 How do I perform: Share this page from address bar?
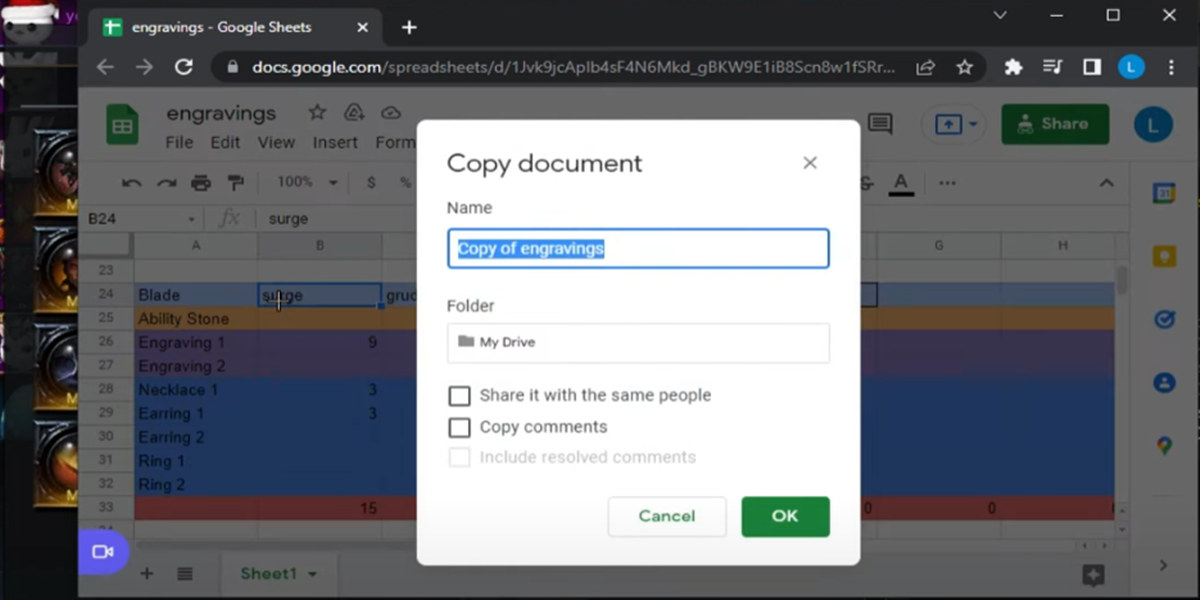[926, 67]
